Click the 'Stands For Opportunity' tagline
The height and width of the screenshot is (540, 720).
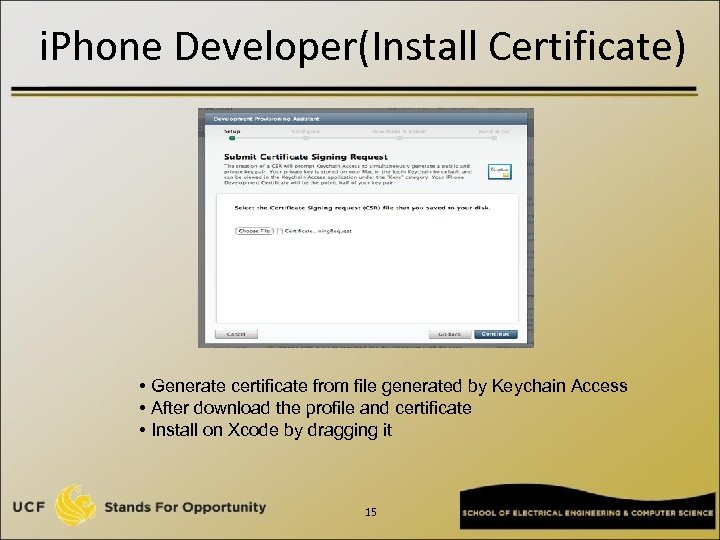pos(186,507)
